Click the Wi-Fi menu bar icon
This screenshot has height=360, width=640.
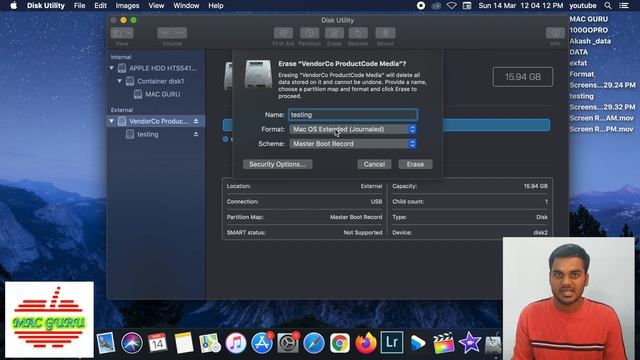[451, 6]
